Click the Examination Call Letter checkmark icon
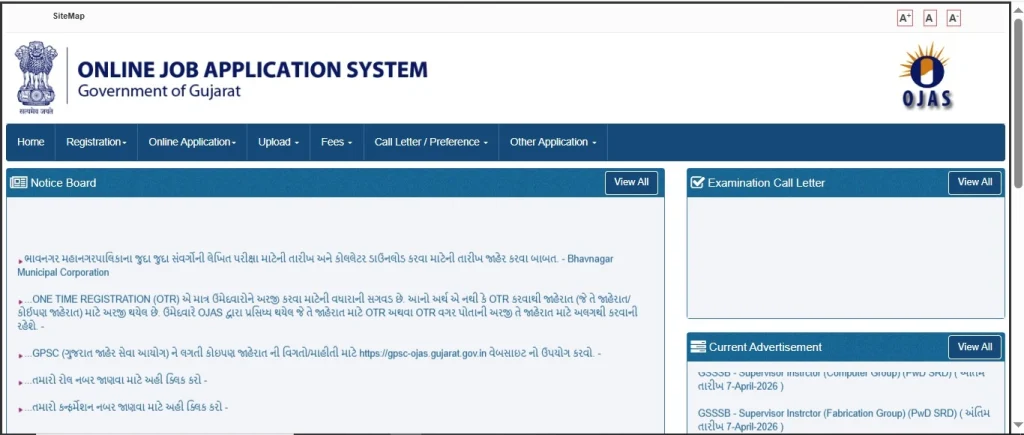This screenshot has height=435, width=1024. click(697, 183)
